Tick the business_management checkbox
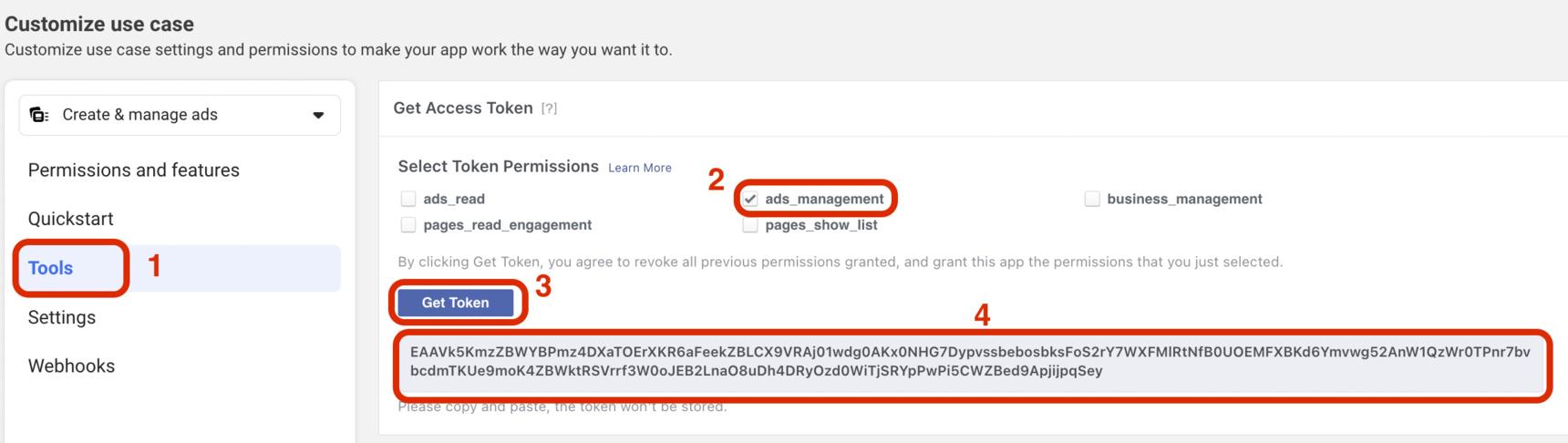Image resolution: width=1568 pixels, height=443 pixels. pos(1092,199)
